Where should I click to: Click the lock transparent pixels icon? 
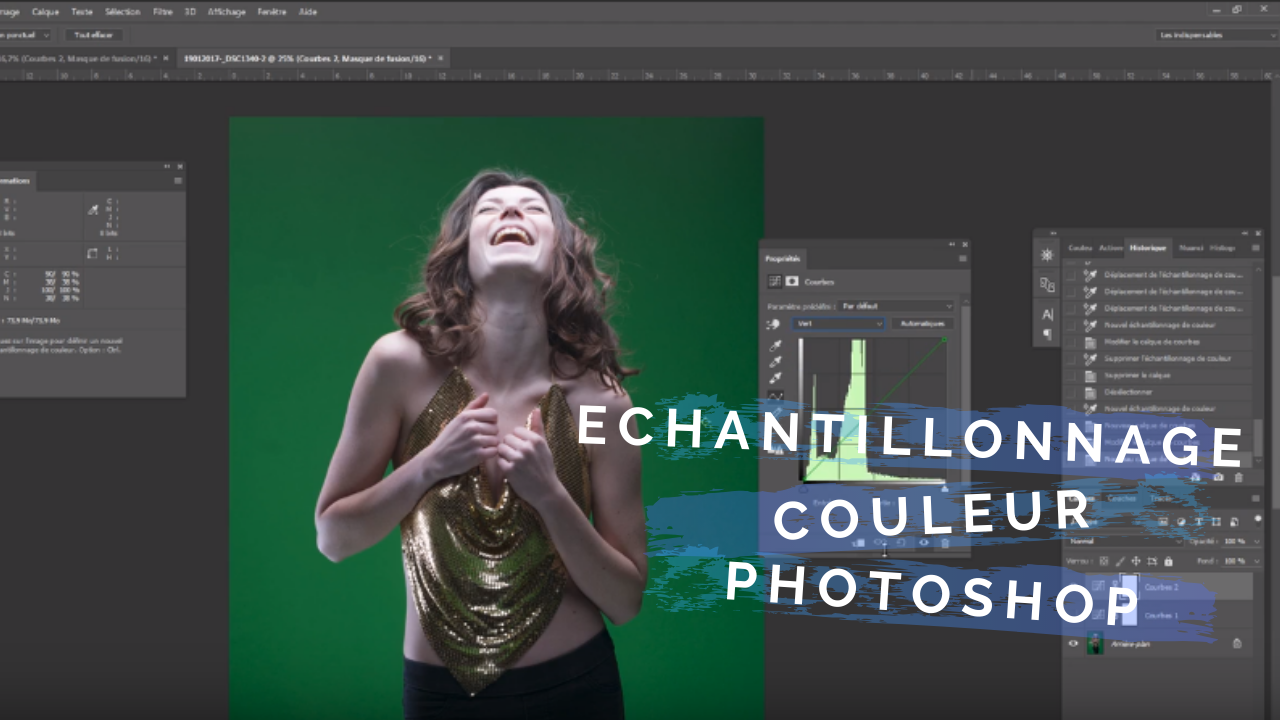1104,561
